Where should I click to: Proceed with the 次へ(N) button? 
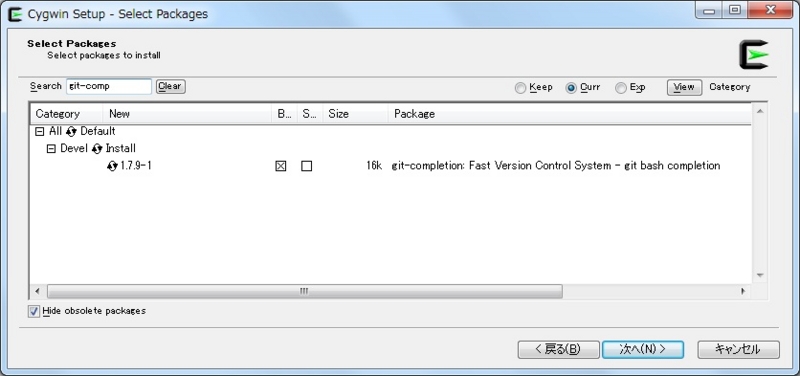(643, 349)
